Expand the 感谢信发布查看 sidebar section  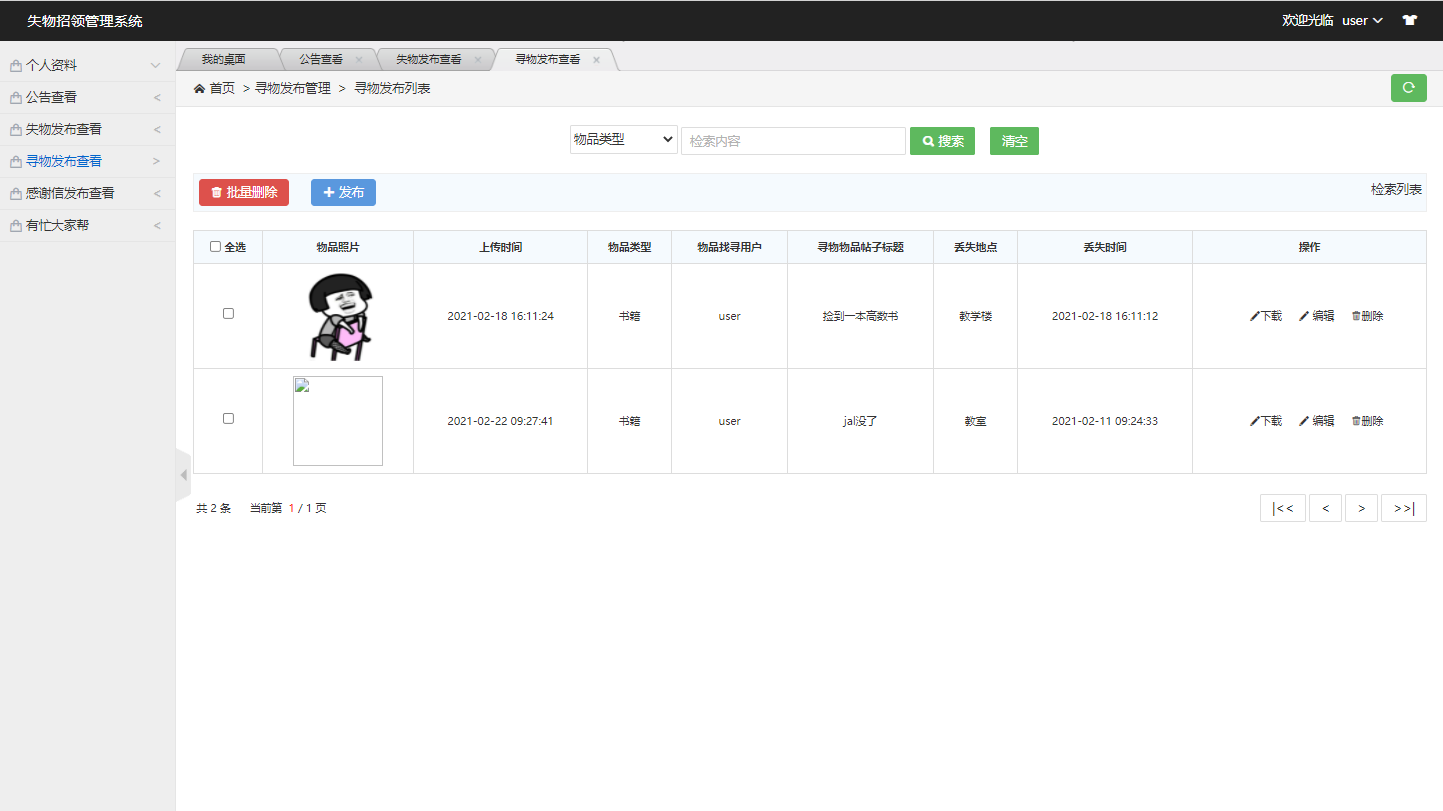tap(87, 192)
